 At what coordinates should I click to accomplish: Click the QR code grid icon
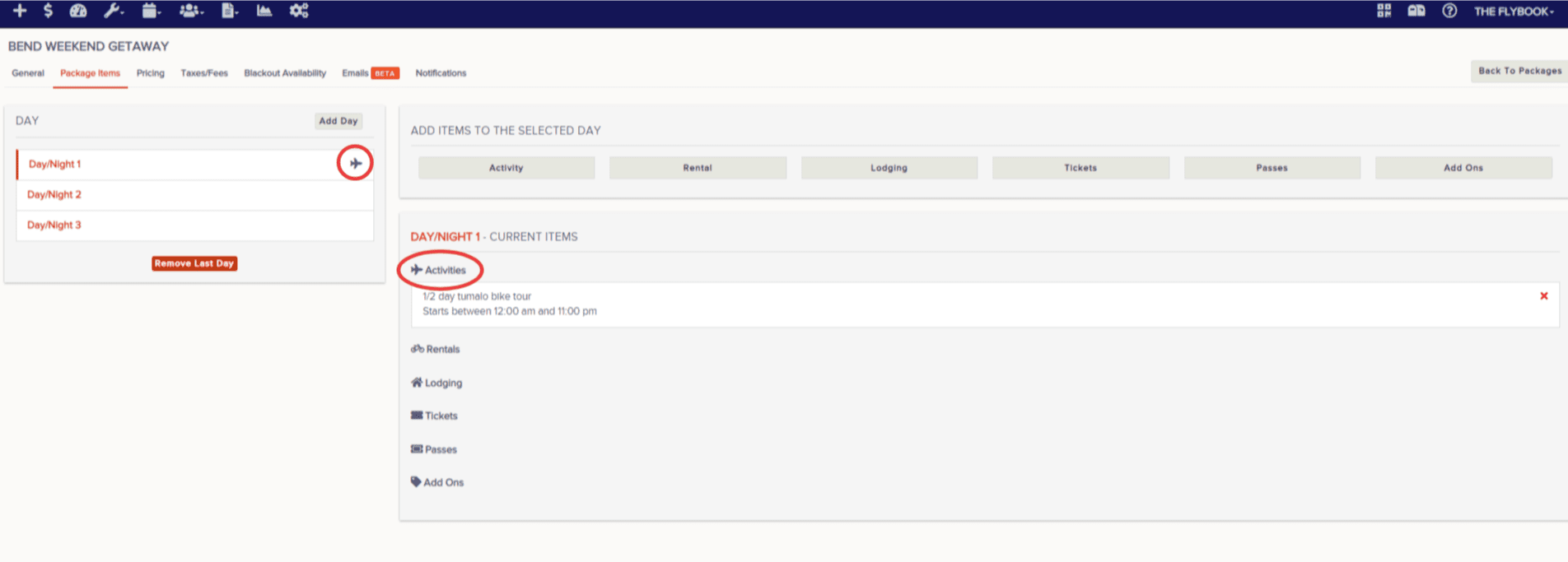pyautogui.click(x=1384, y=11)
